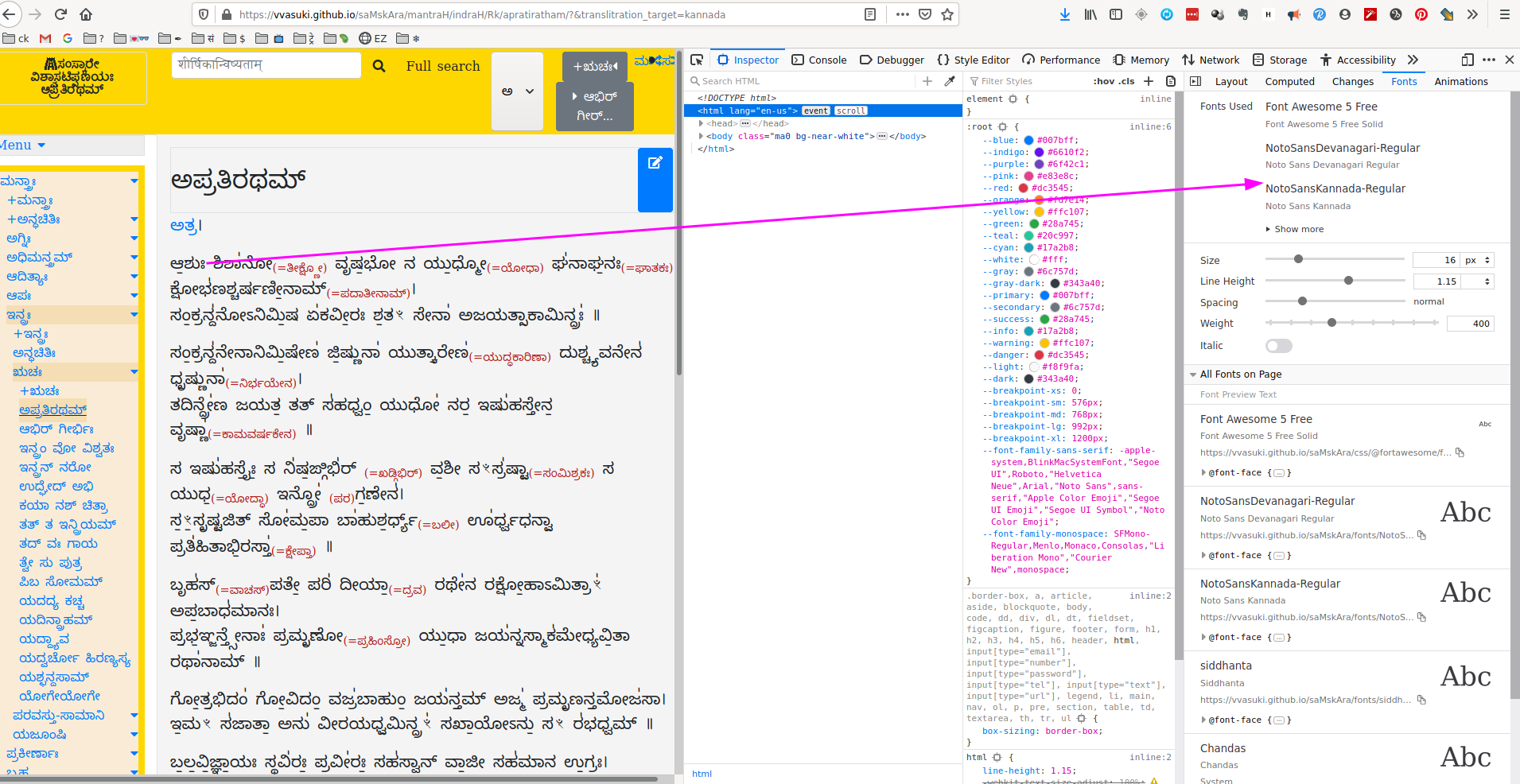Viewport: 1520px width, 784px height.
Task: Open browser downloads arrow icon
Action: [1065, 14]
